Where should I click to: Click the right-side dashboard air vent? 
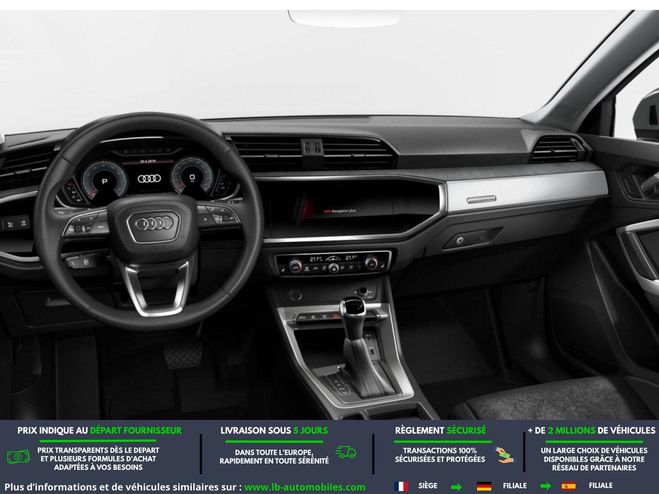554,148
